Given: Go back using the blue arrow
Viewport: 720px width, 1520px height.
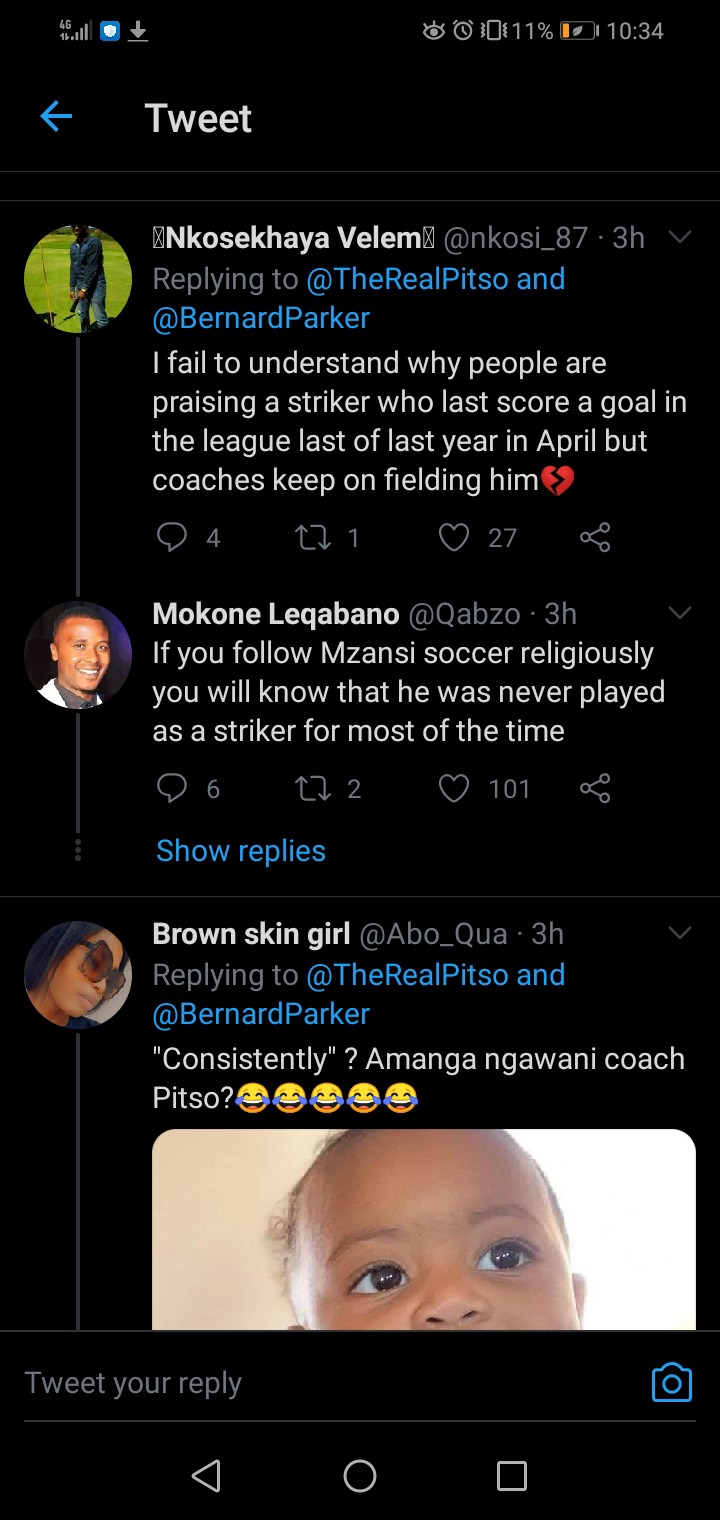Looking at the screenshot, I should click(x=56, y=118).
